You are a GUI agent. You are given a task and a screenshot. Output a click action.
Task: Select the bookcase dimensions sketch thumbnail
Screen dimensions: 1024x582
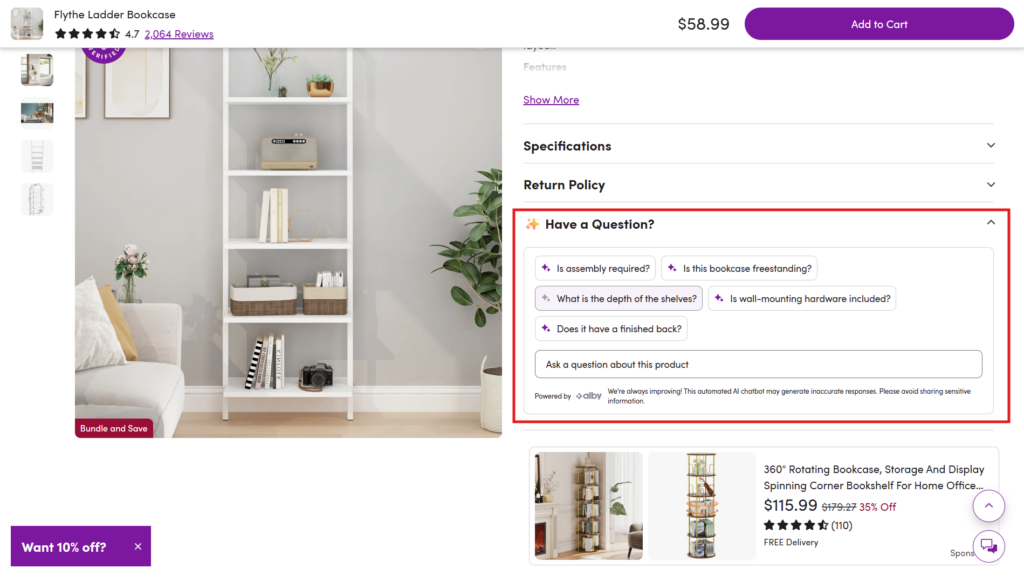tap(37, 199)
